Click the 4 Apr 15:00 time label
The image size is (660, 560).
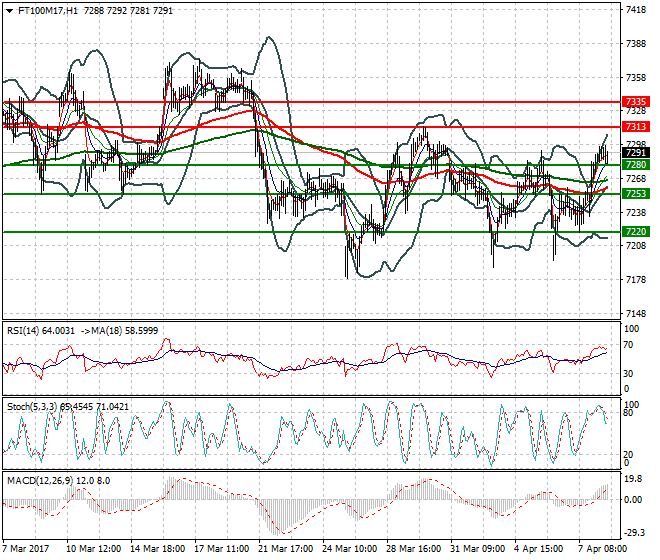click(x=539, y=549)
